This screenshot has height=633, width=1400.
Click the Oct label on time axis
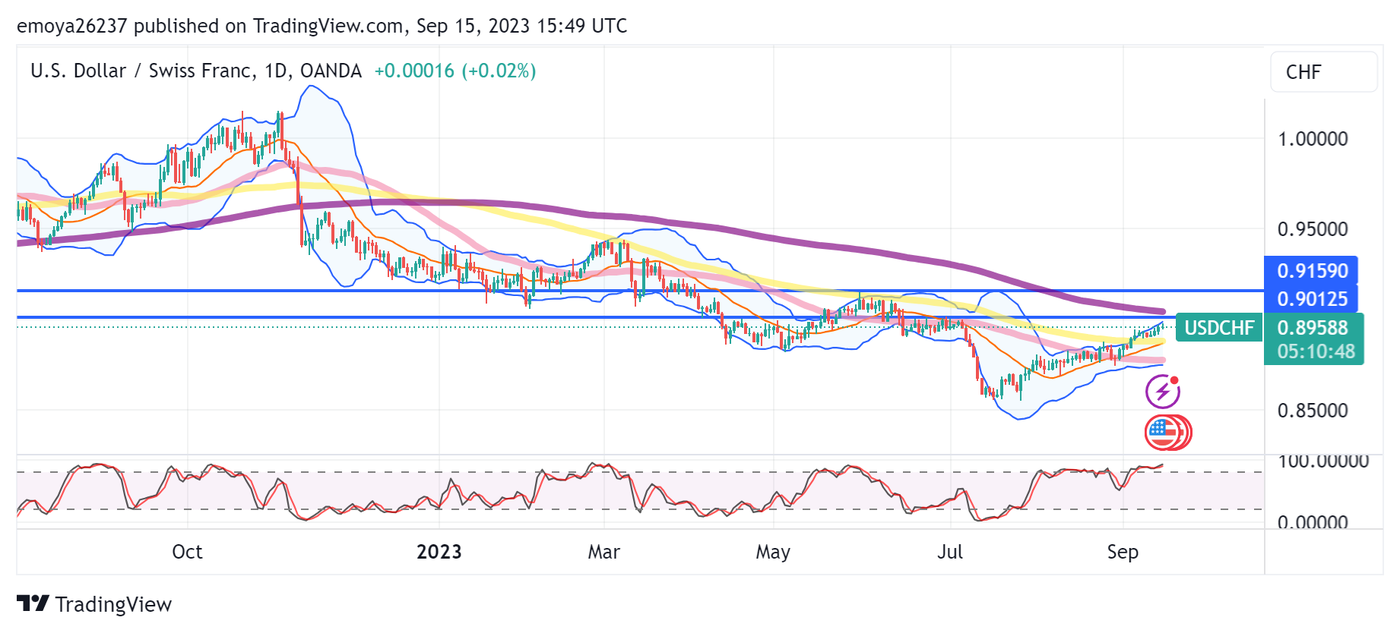[187, 552]
